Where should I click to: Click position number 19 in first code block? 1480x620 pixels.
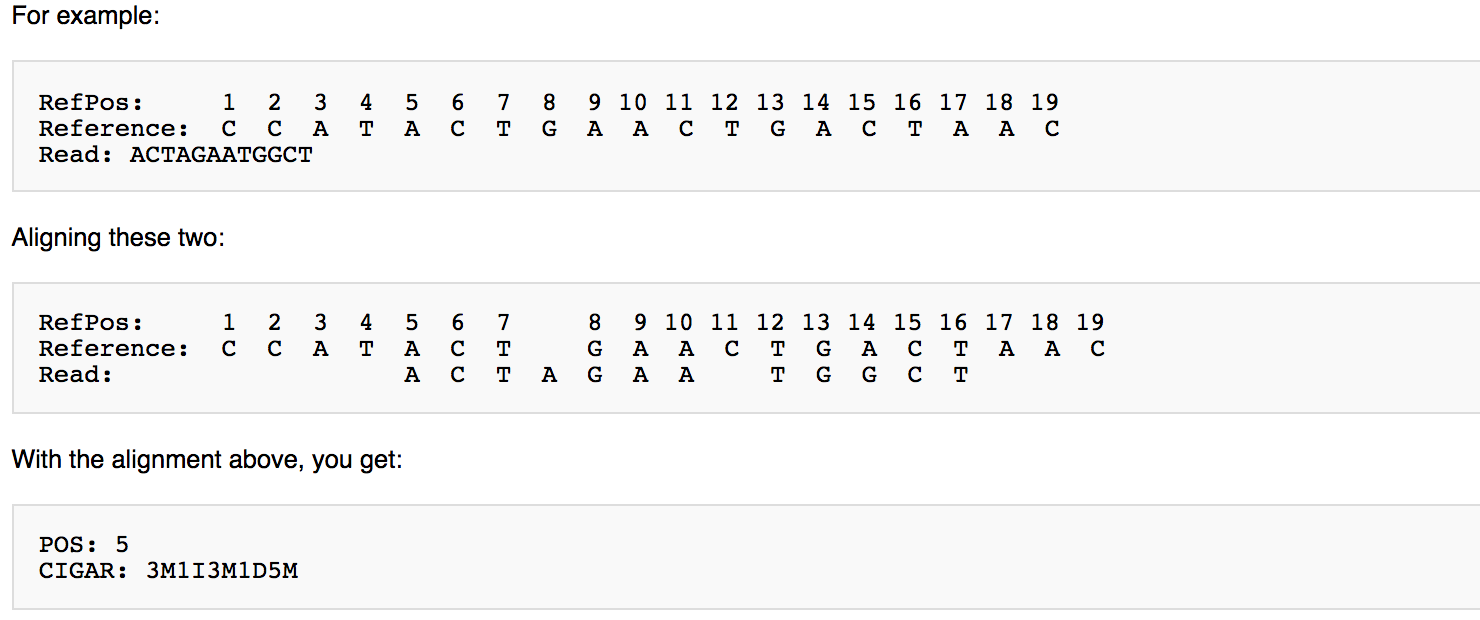pos(1044,102)
